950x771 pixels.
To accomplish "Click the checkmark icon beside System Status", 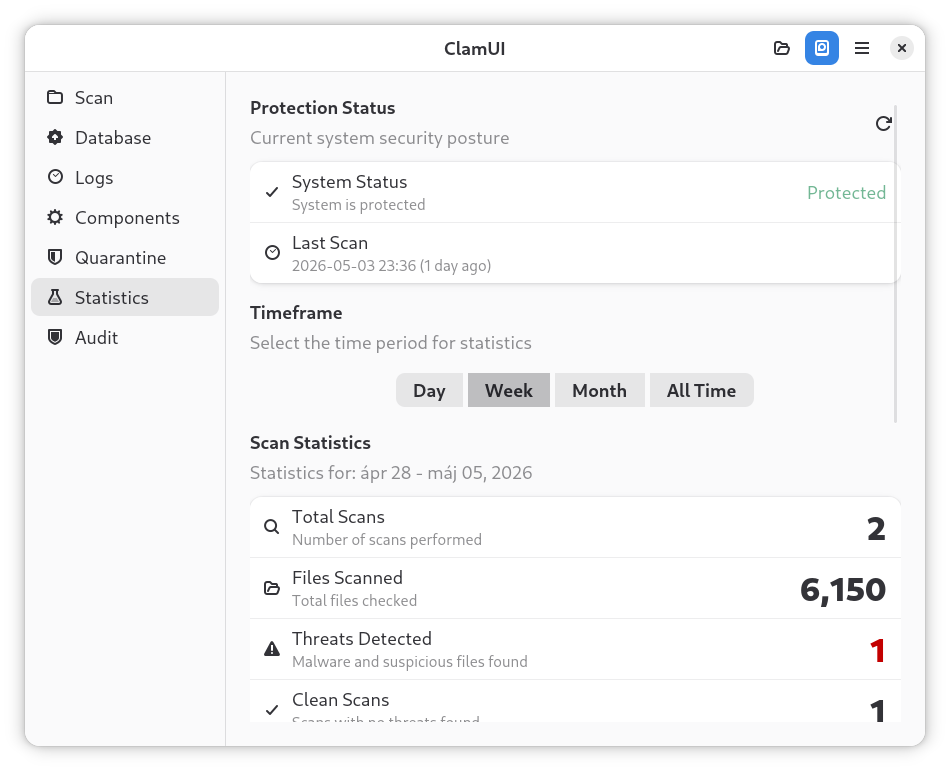I will click(x=272, y=192).
